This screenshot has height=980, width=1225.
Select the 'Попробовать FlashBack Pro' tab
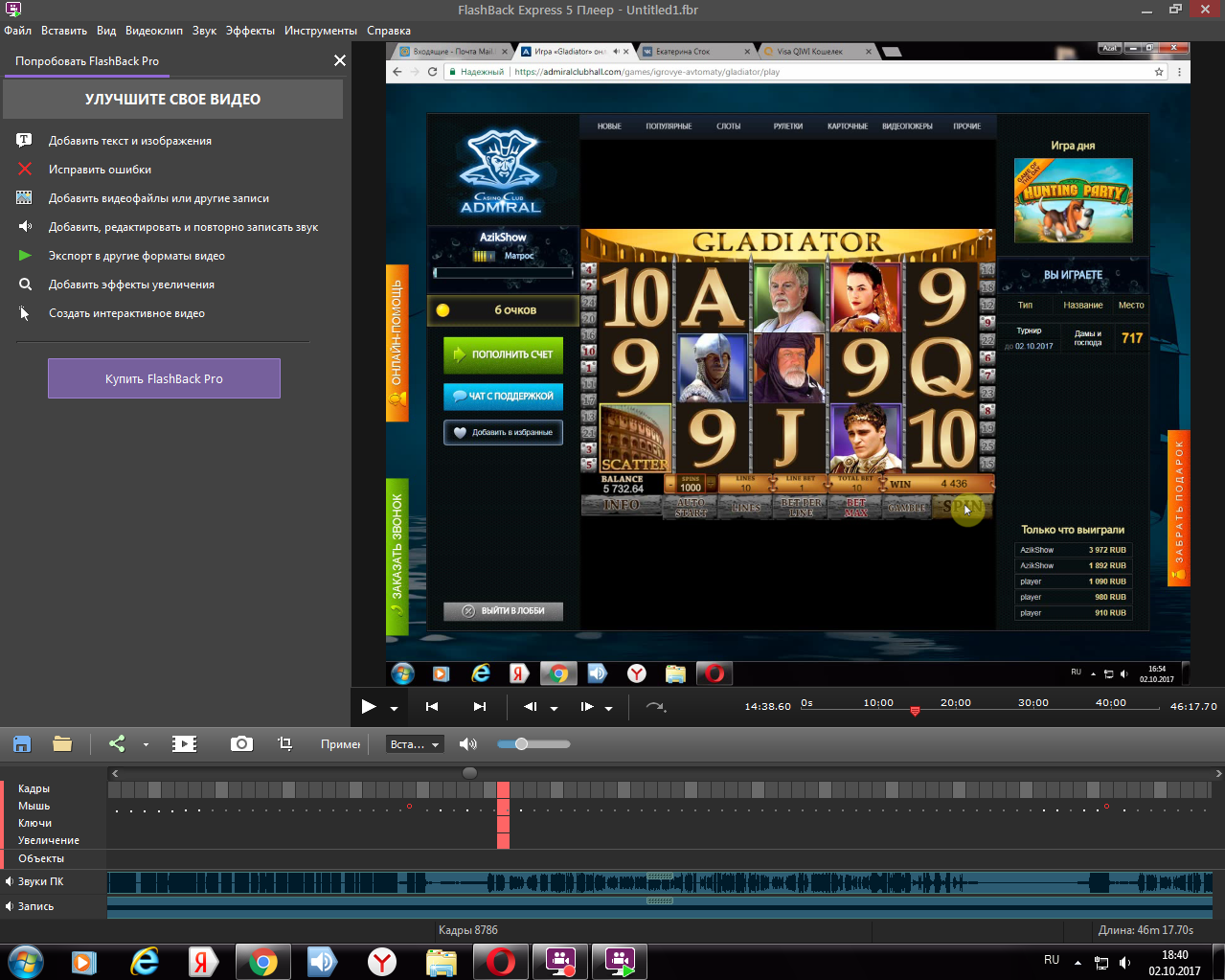[x=87, y=61]
